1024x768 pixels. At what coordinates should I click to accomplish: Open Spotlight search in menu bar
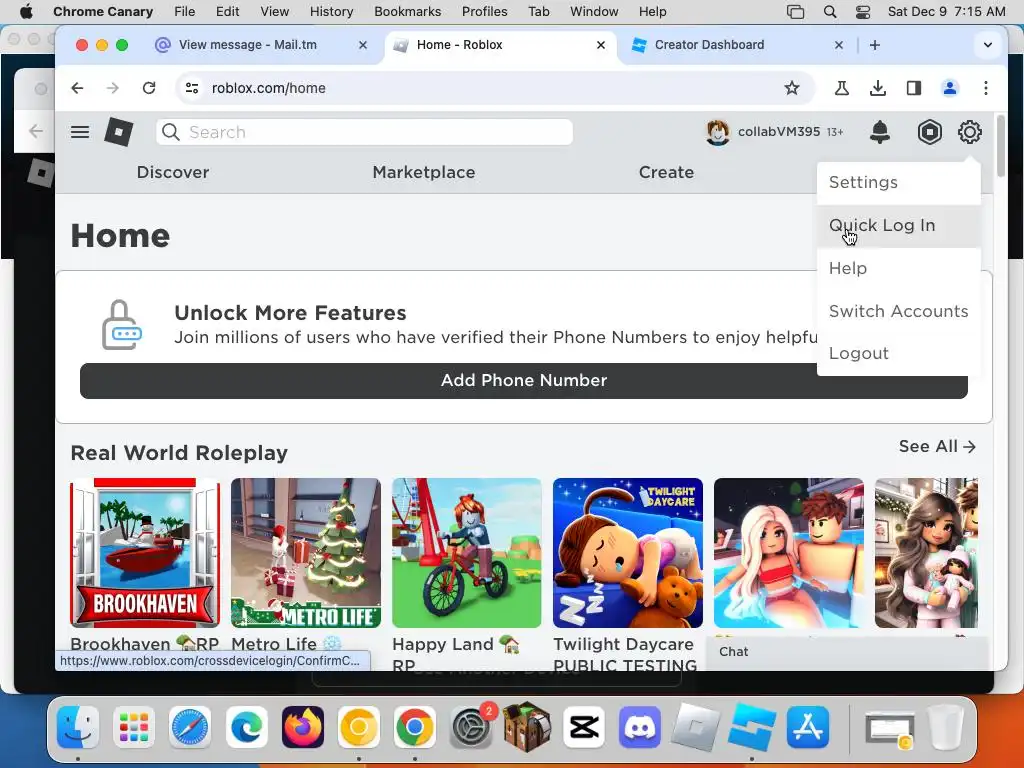[x=830, y=12]
